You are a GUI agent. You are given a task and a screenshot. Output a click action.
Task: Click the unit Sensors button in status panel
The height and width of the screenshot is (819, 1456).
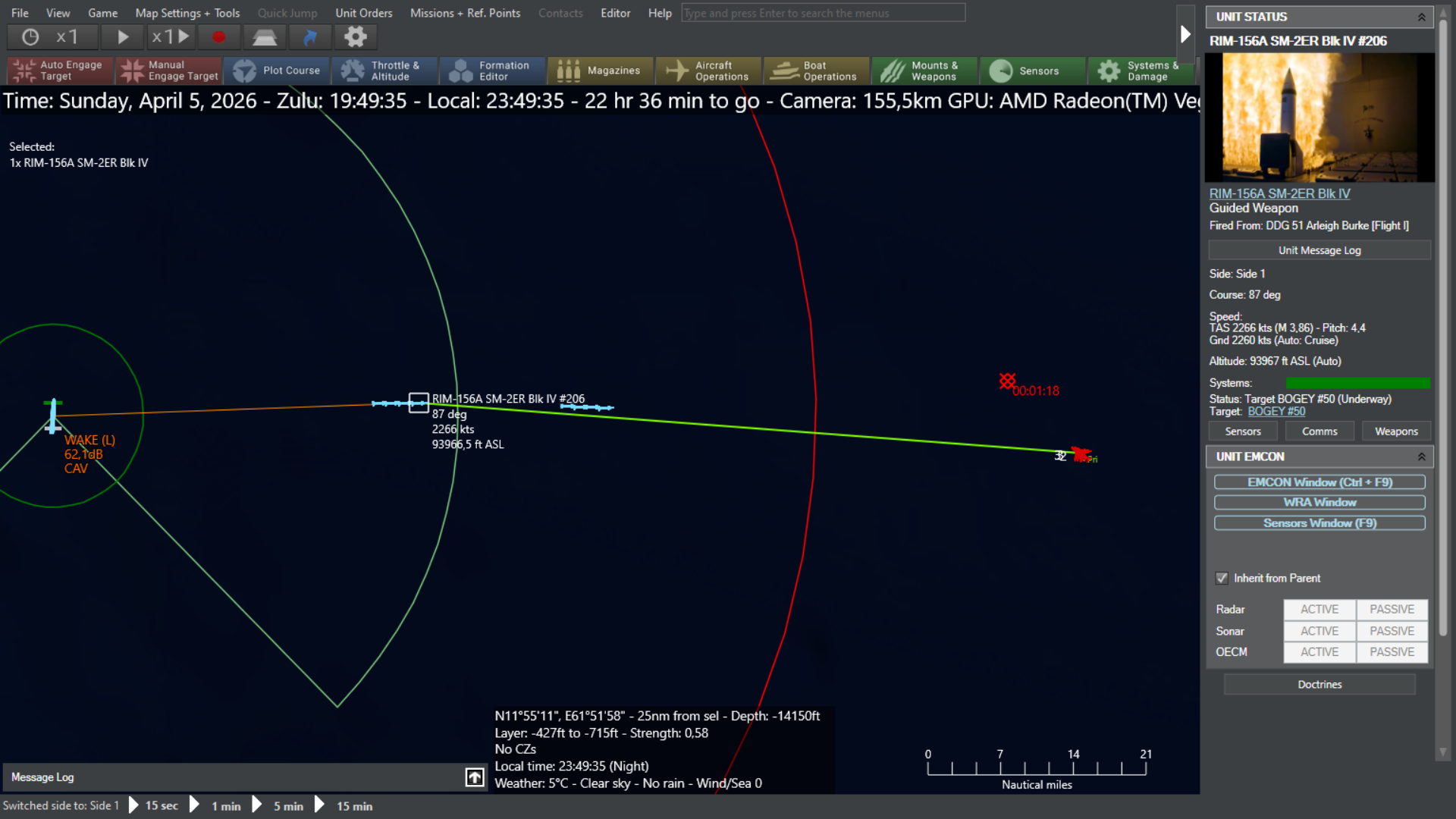coord(1243,431)
